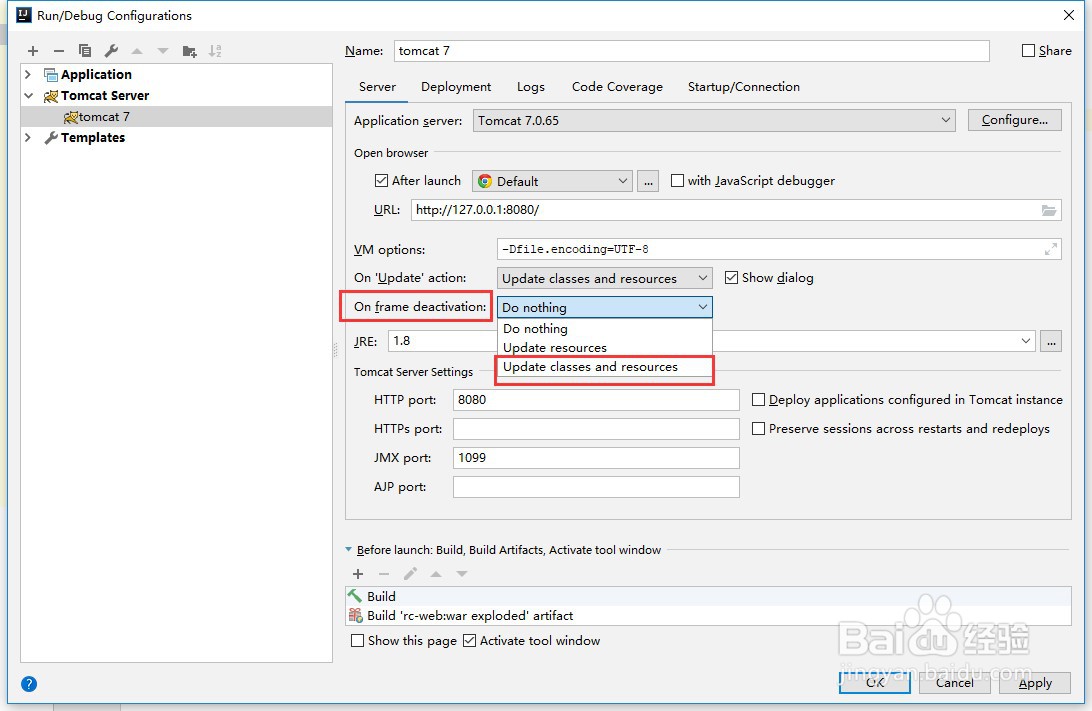The height and width of the screenshot is (711, 1092).
Task: Click the AJP port field
Action: tap(596, 487)
